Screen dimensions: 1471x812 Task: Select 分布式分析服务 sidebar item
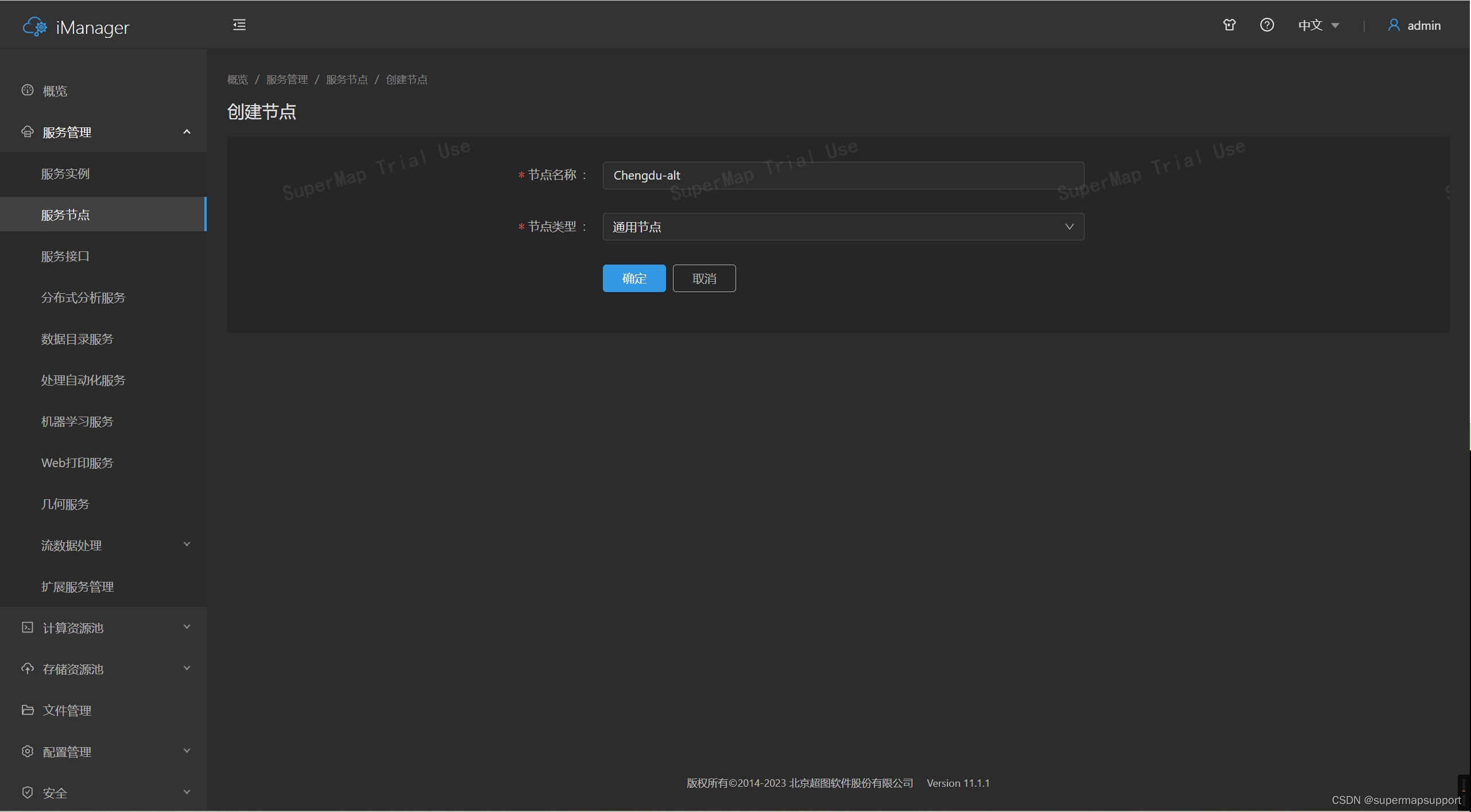(x=83, y=298)
